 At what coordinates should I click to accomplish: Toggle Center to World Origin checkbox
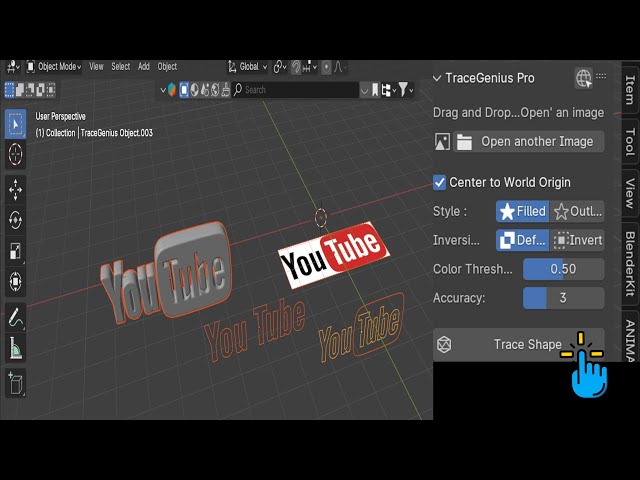pyautogui.click(x=439, y=182)
